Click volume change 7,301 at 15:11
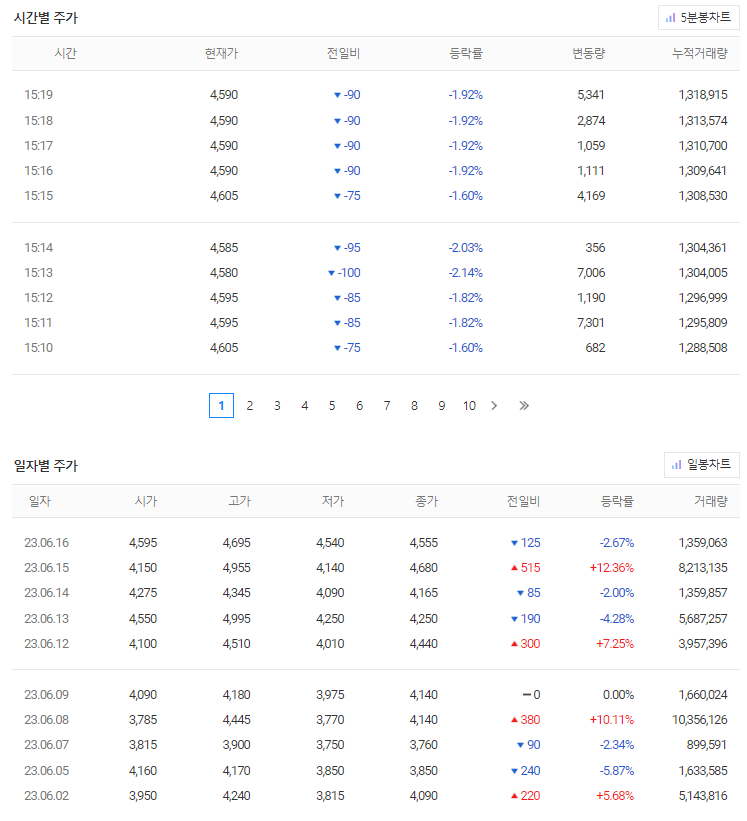 (590, 323)
